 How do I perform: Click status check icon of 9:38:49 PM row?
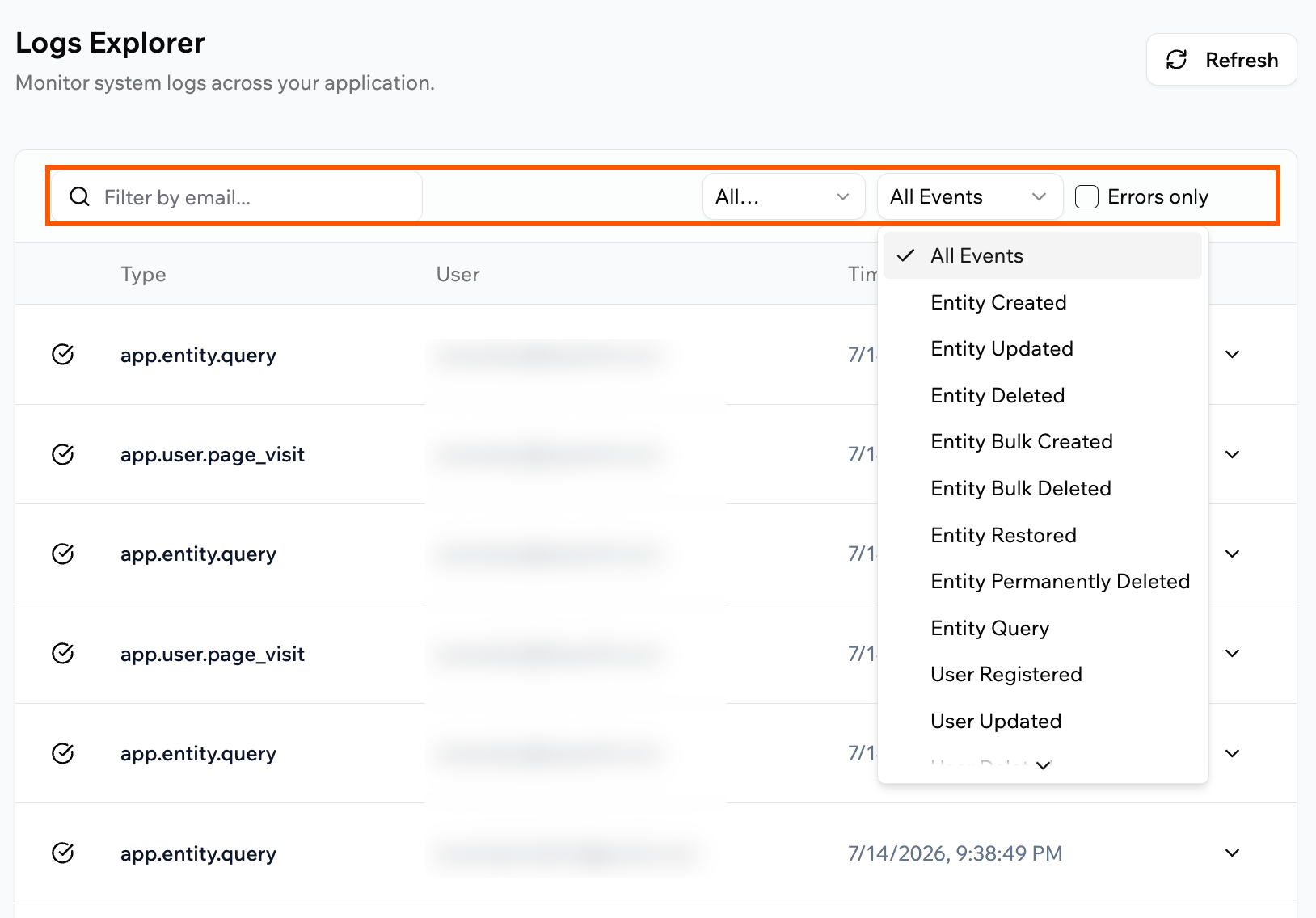[63, 853]
